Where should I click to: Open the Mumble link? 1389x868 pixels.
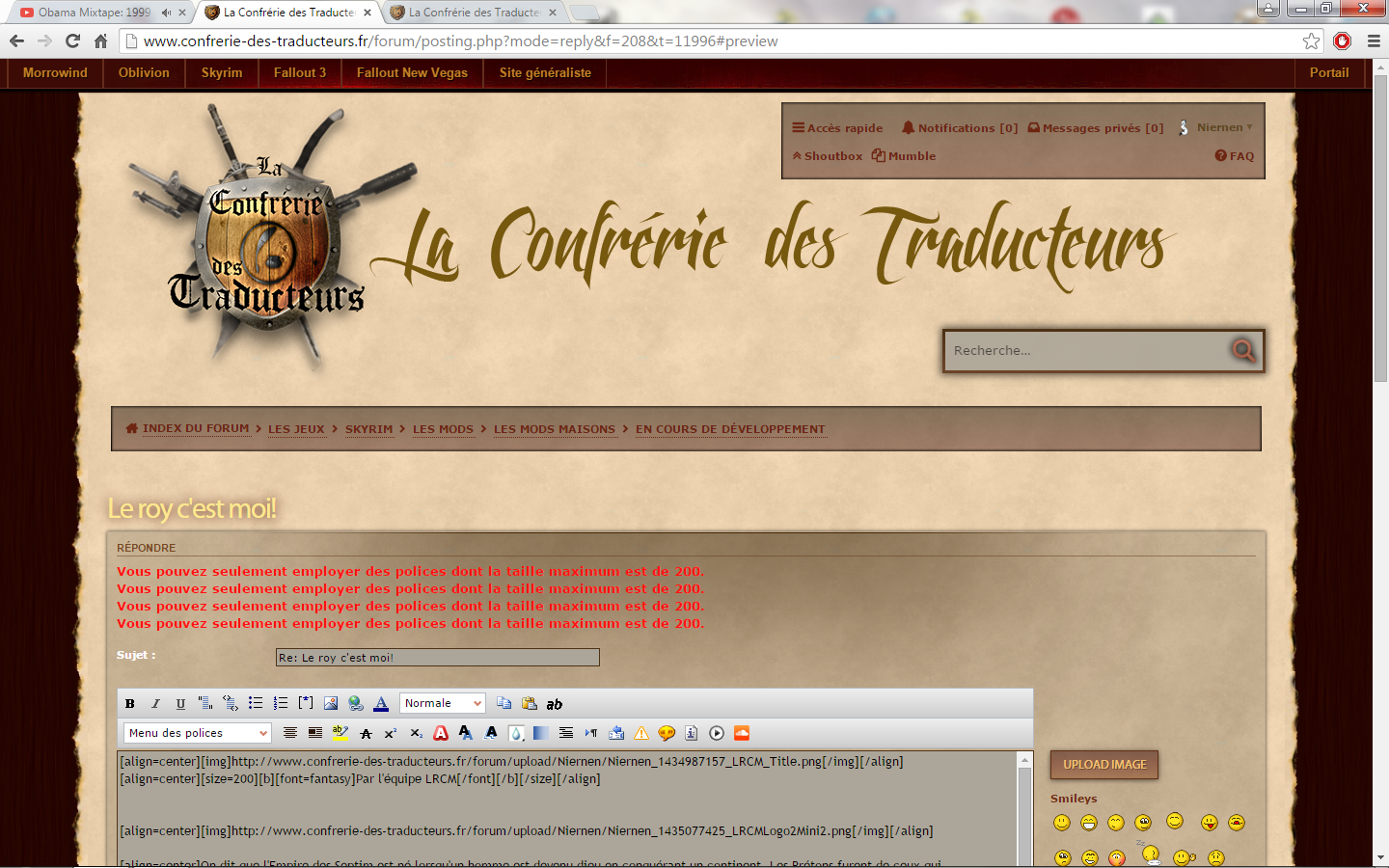coord(904,156)
